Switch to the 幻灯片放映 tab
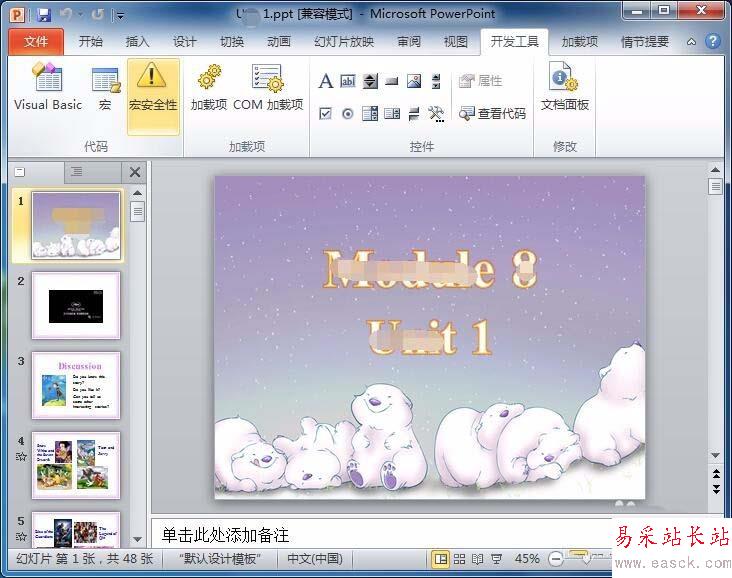 coord(344,42)
